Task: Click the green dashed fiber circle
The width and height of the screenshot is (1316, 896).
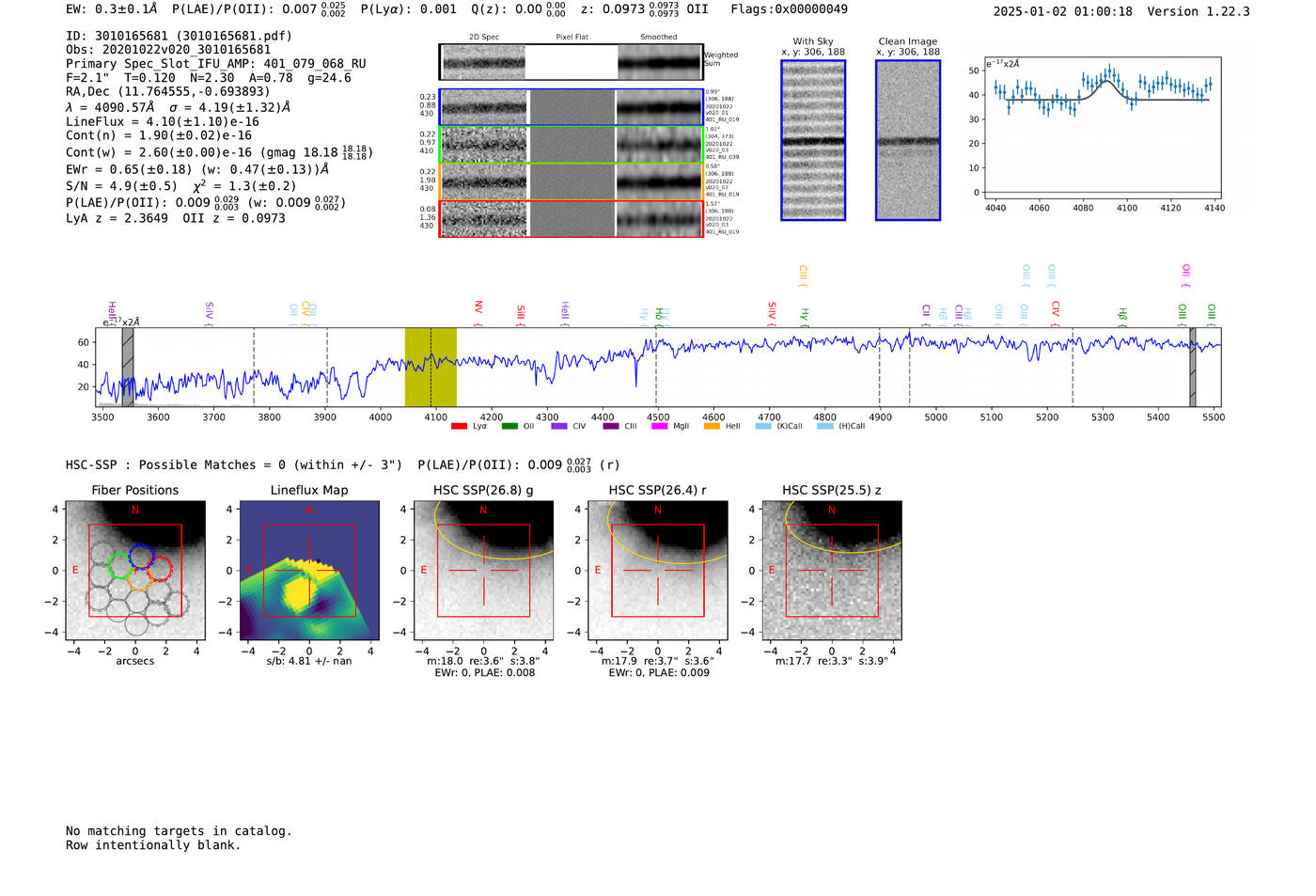Action: coord(119,566)
